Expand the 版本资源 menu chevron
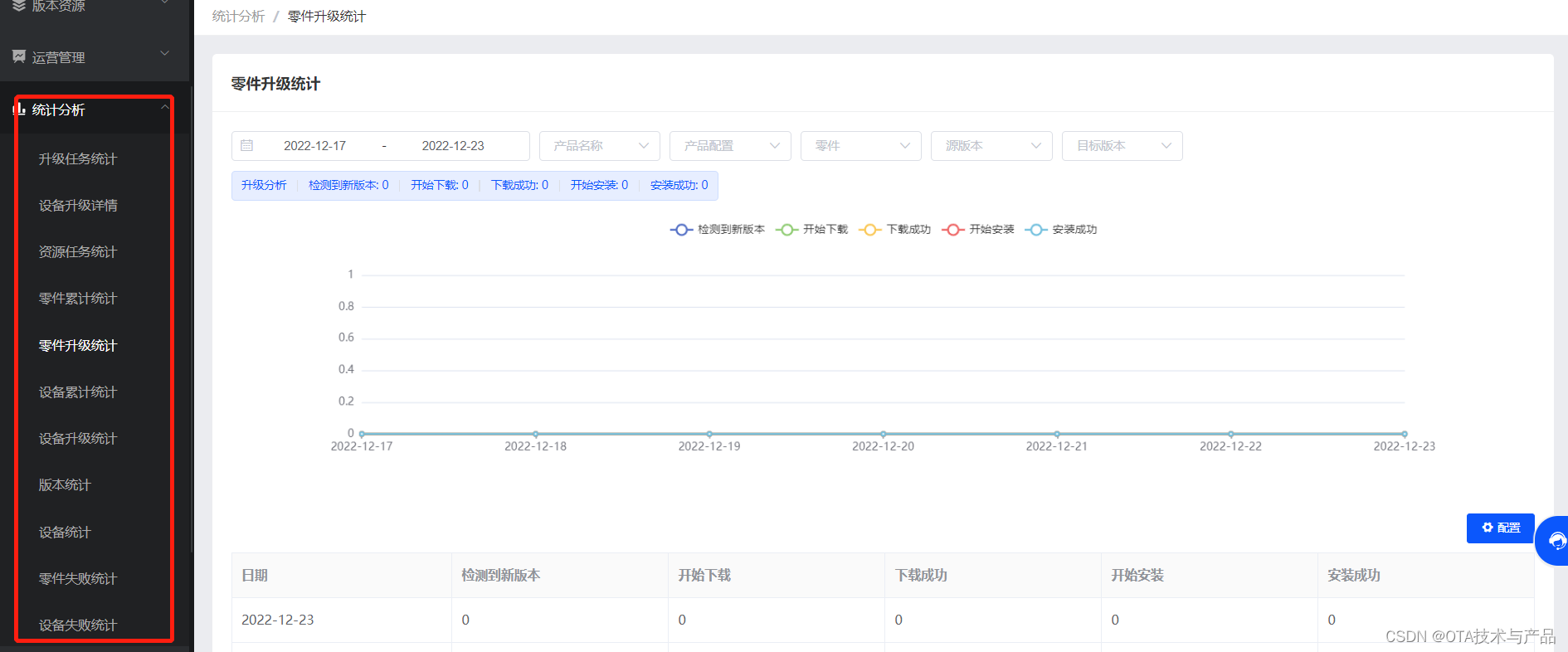This screenshot has height=652, width=1568. coord(165,2)
